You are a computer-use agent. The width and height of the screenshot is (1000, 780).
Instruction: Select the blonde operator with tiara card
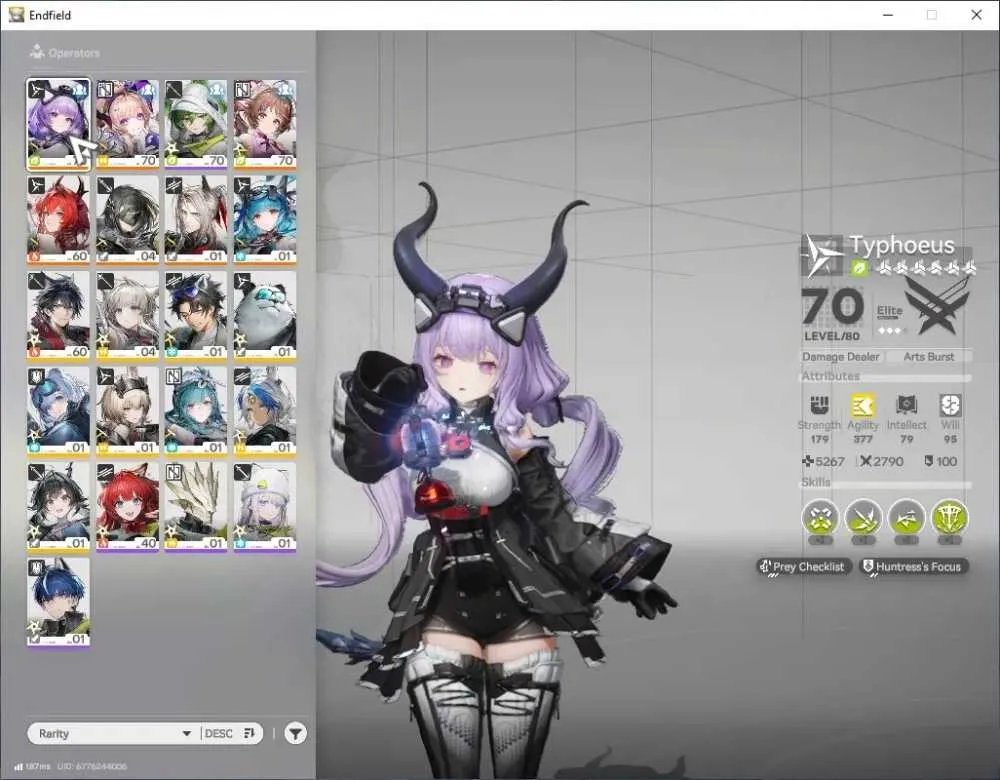(127, 411)
